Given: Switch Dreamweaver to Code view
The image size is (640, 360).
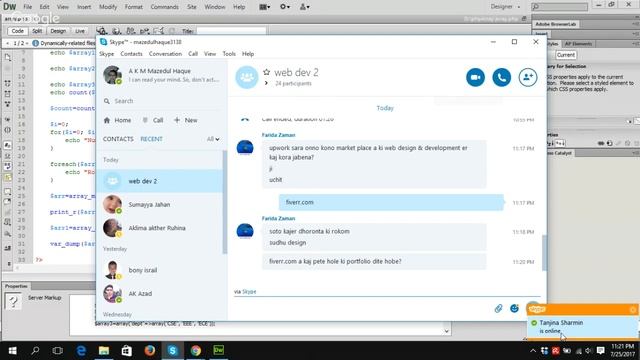Looking at the screenshot, I should pyautogui.click(x=18, y=31).
